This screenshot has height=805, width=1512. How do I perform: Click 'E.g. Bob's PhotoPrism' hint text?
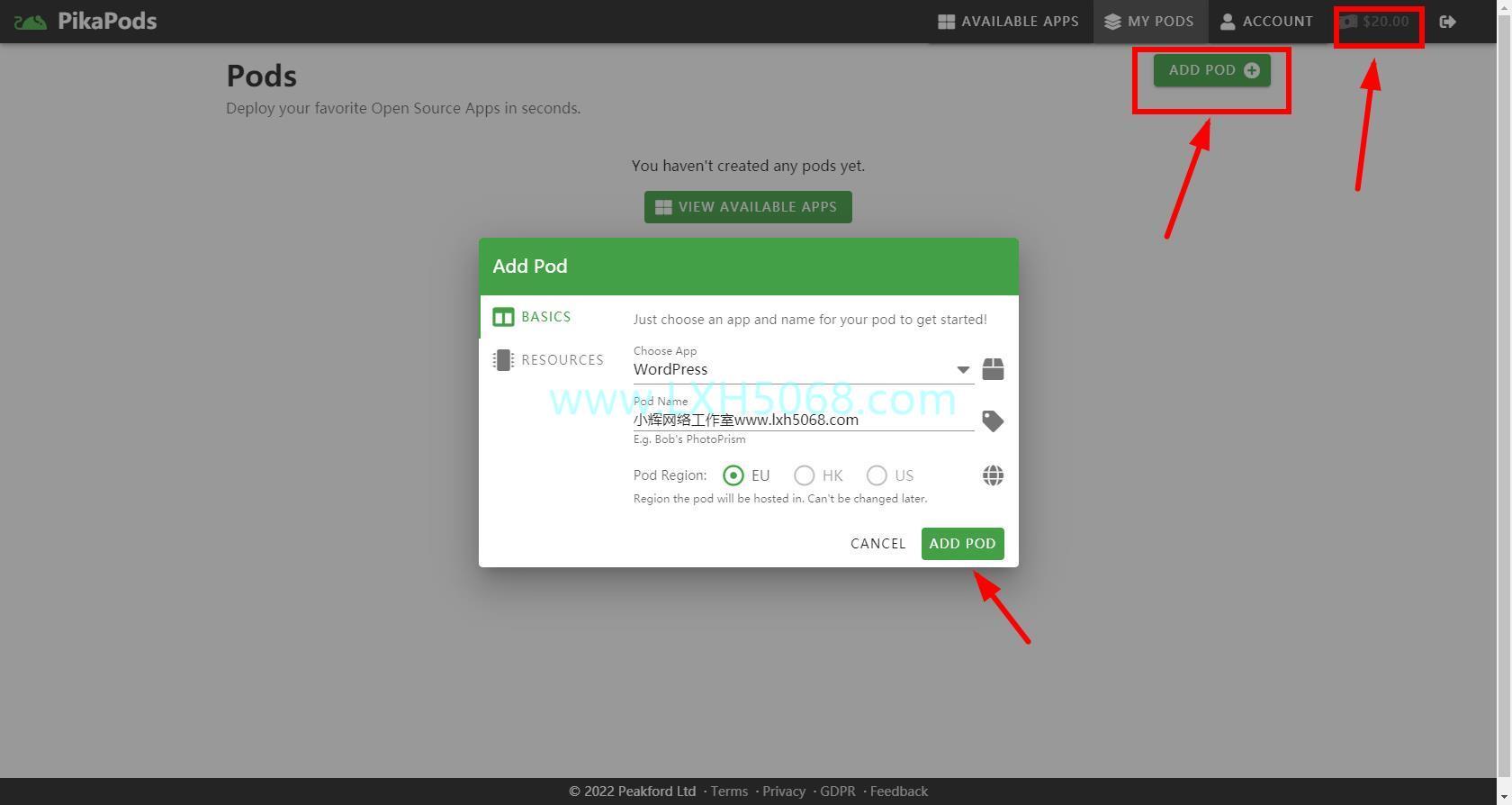click(689, 439)
